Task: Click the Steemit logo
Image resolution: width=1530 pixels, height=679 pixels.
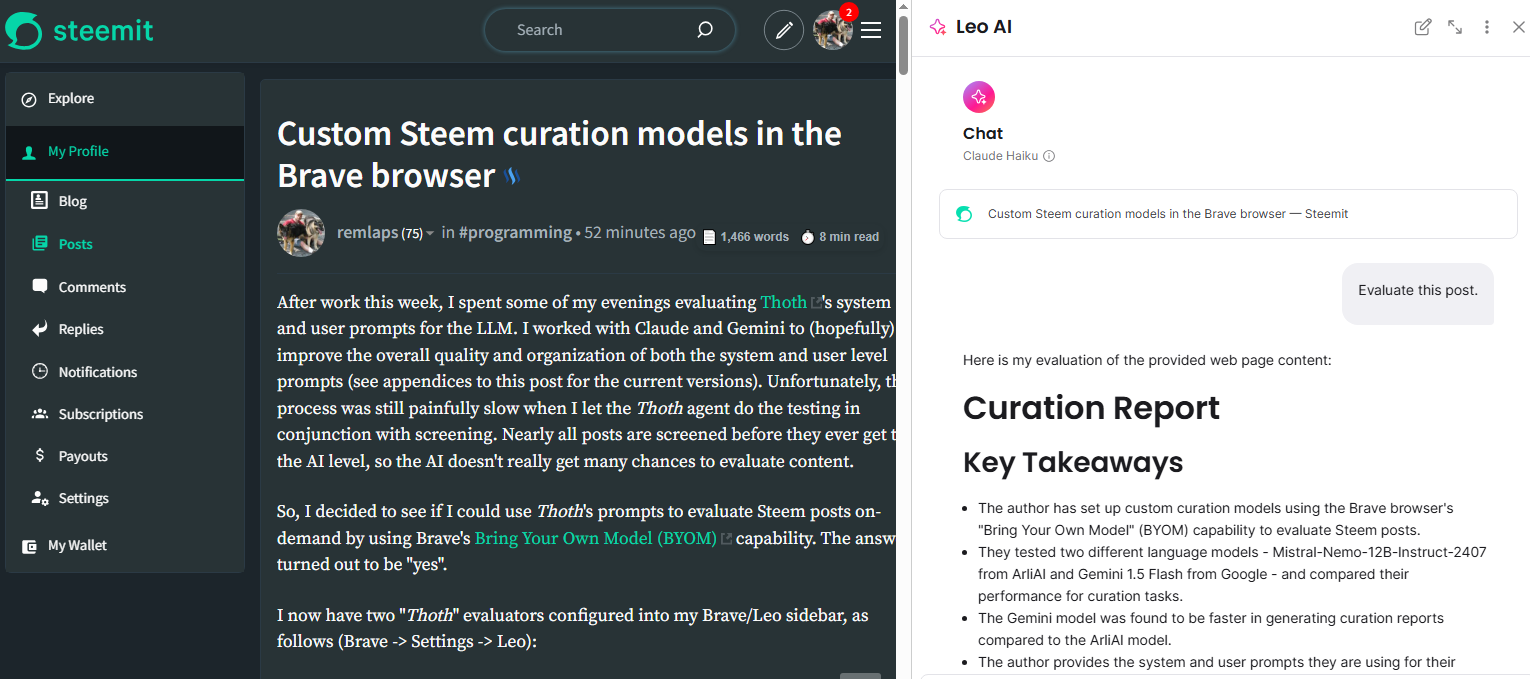Action: click(x=79, y=30)
